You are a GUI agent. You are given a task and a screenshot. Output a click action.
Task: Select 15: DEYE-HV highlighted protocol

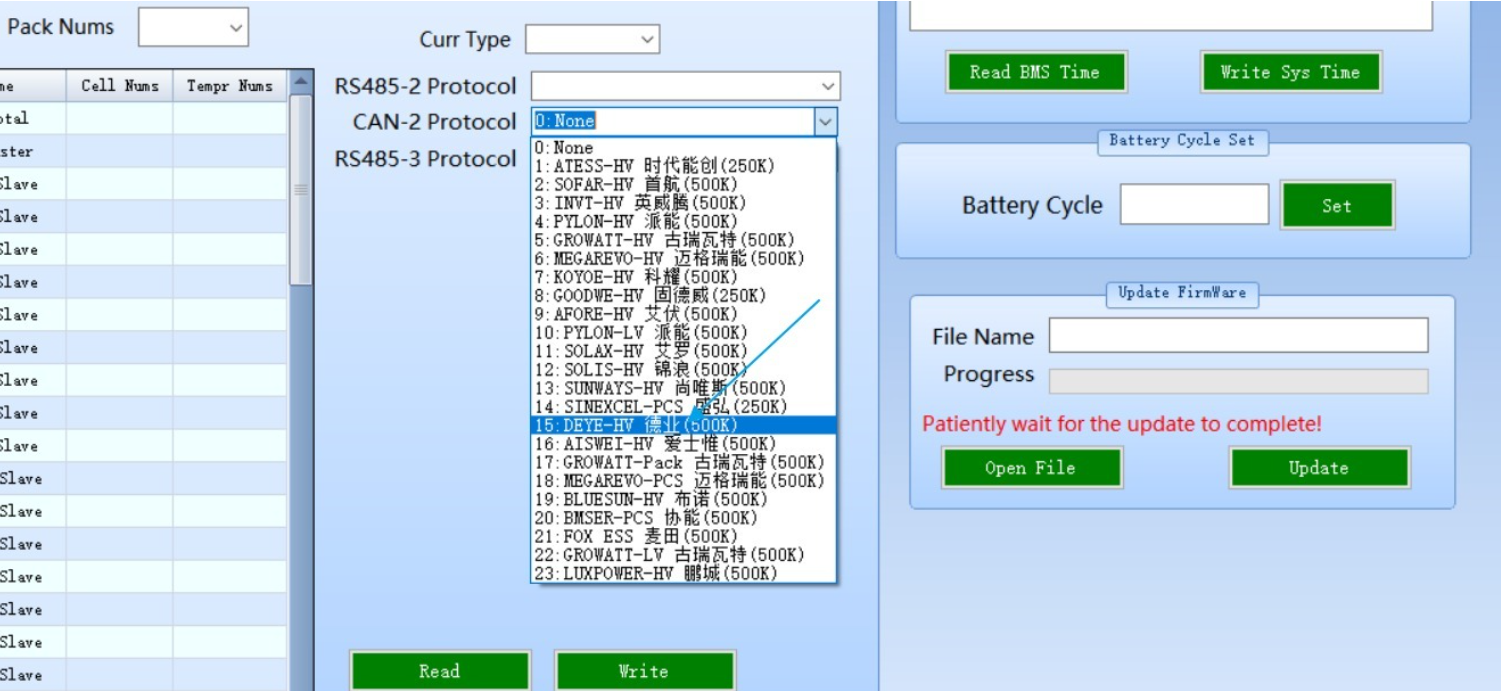click(683, 425)
